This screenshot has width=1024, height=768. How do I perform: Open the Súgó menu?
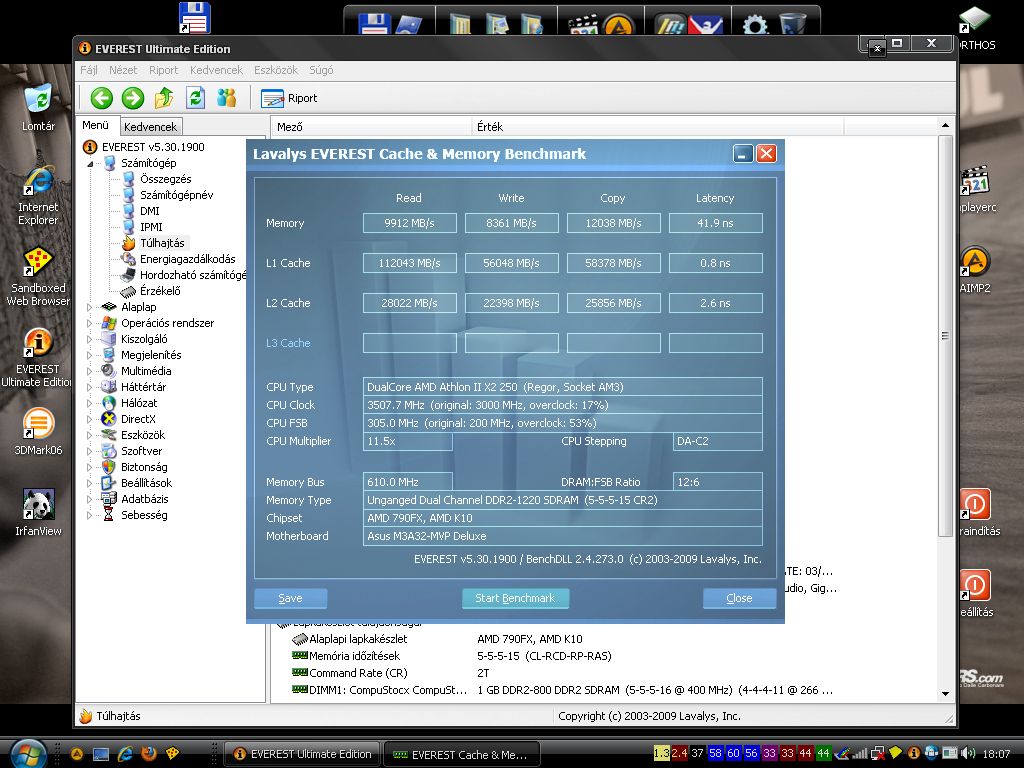pyautogui.click(x=321, y=70)
